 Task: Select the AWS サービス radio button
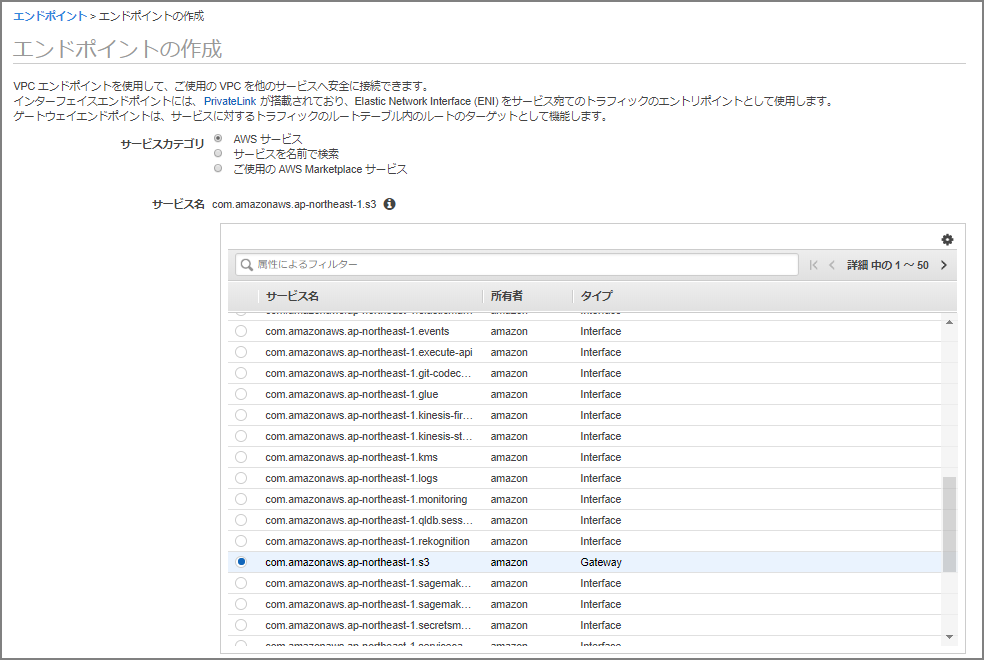pyautogui.click(x=217, y=138)
